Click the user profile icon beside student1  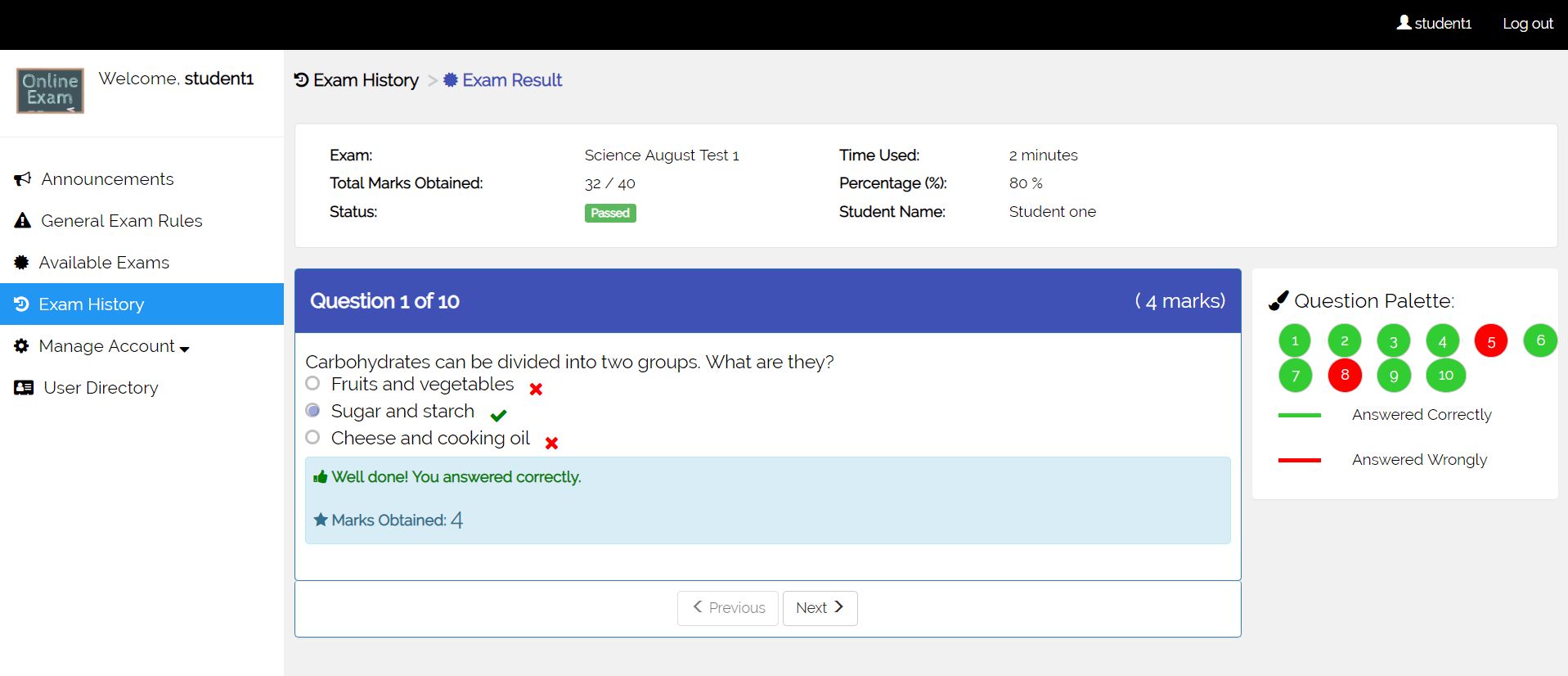tap(1404, 23)
